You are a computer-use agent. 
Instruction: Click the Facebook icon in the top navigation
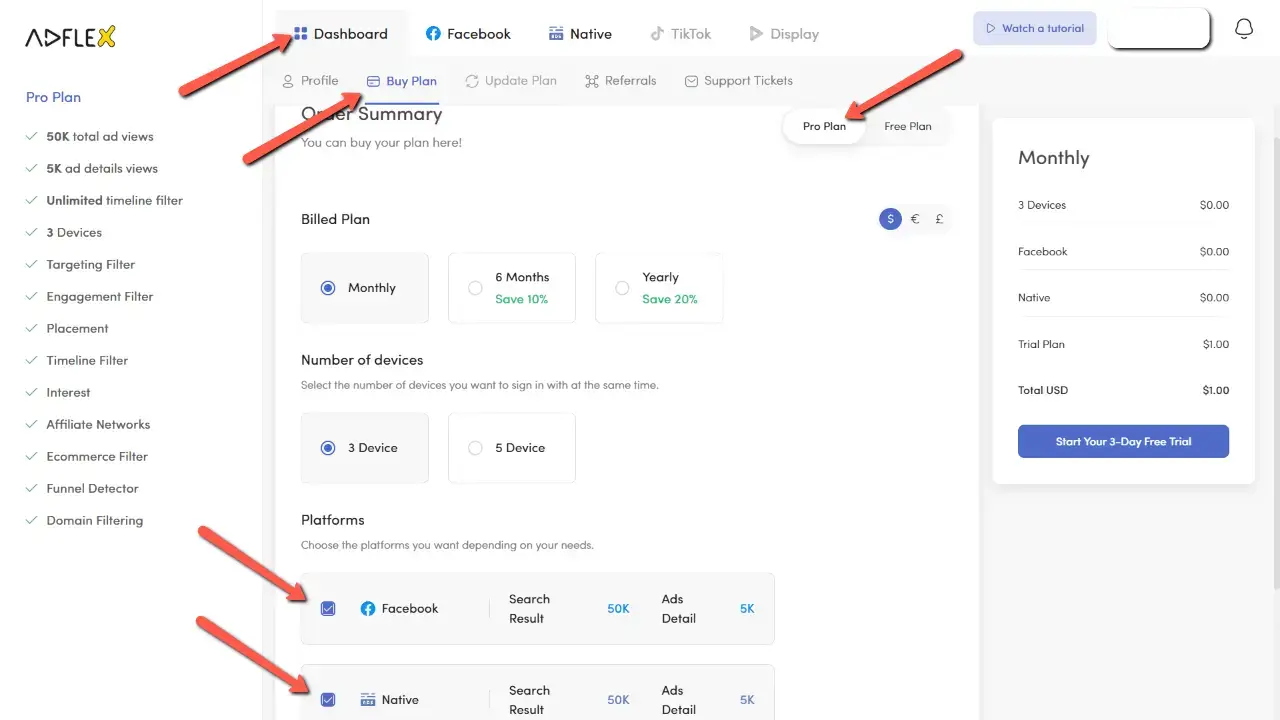(434, 33)
